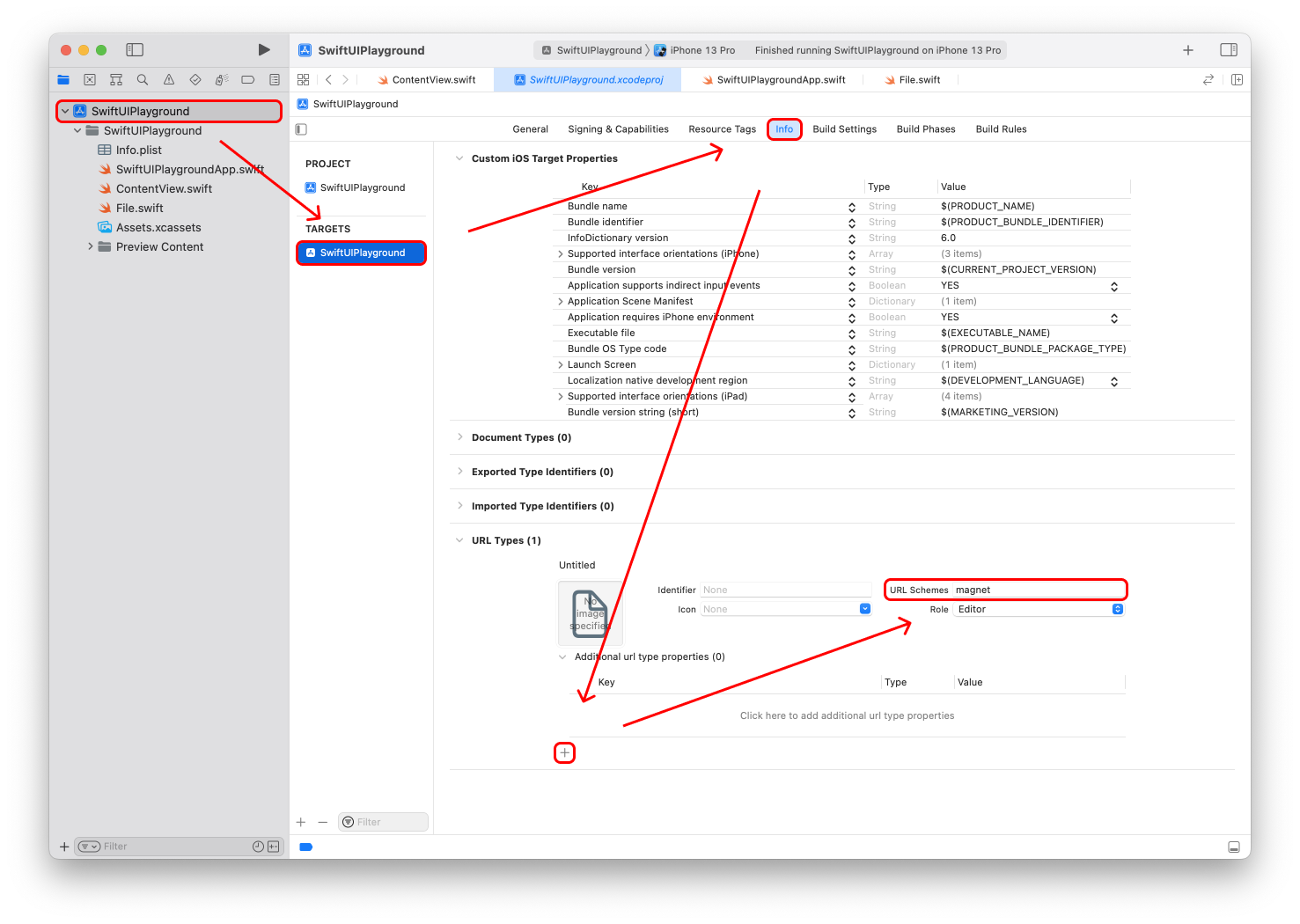Click the targets Filter field
1300x924 pixels.
pyautogui.click(x=383, y=822)
